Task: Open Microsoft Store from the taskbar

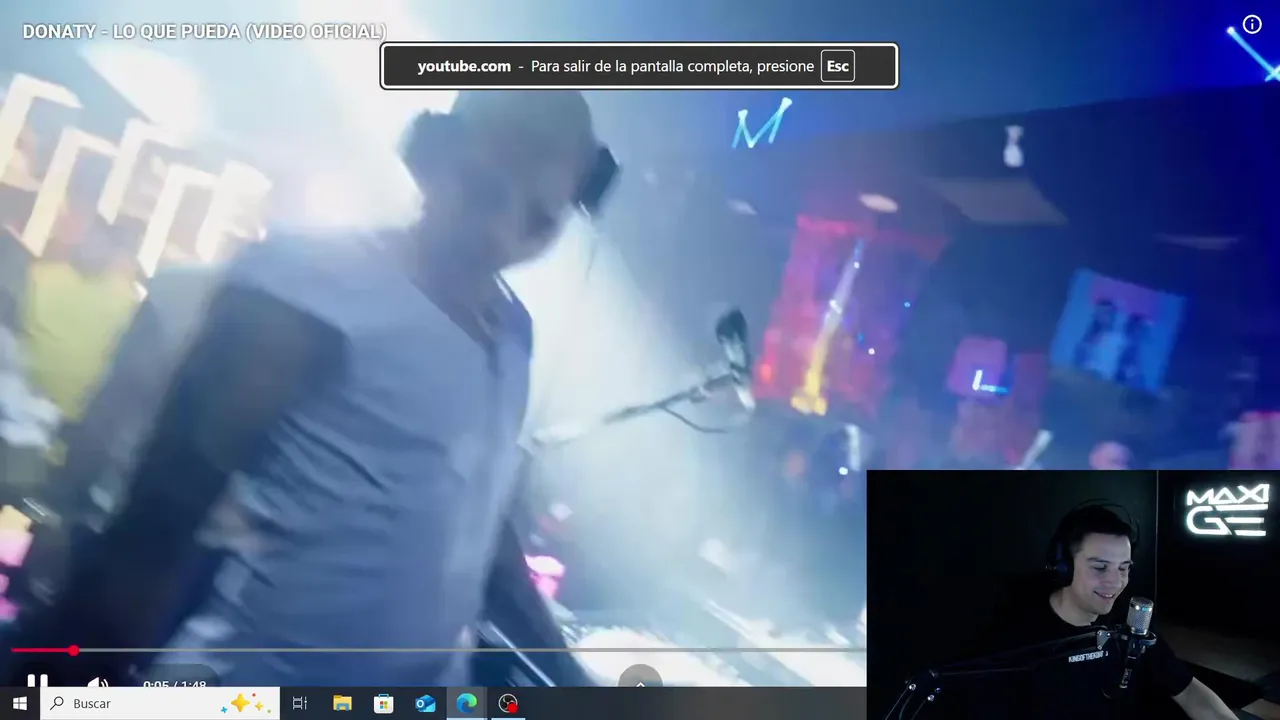Action: click(x=383, y=703)
